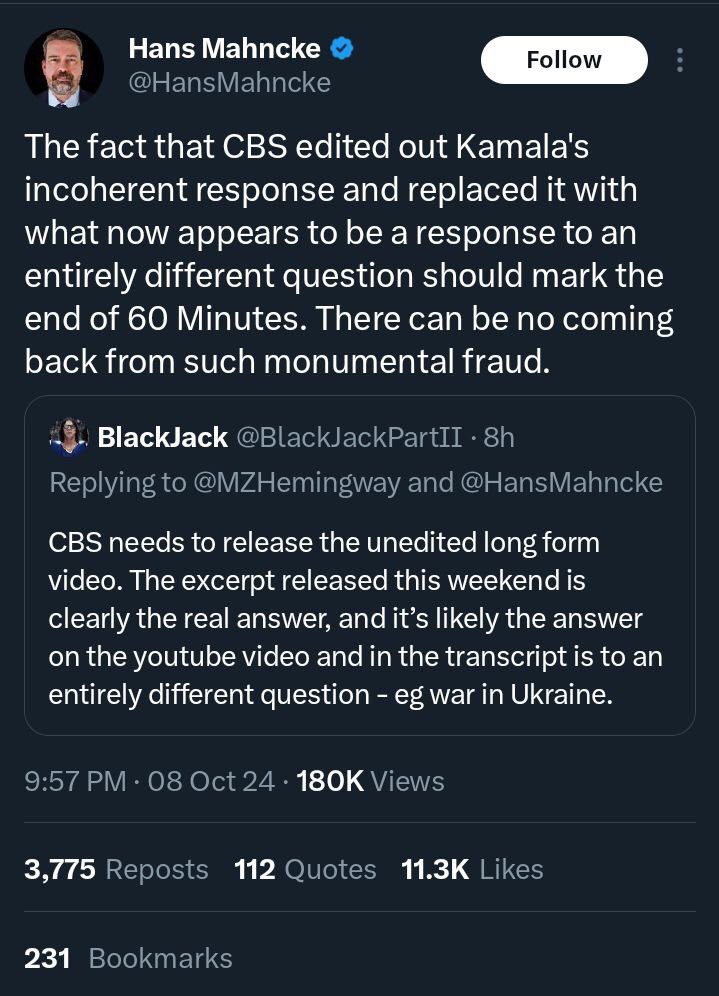The height and width of the screenshot is (996, 719).
Task: Click the 9:57 PM · 08 Oct 24 timestamp
Action: coord(149,780)
